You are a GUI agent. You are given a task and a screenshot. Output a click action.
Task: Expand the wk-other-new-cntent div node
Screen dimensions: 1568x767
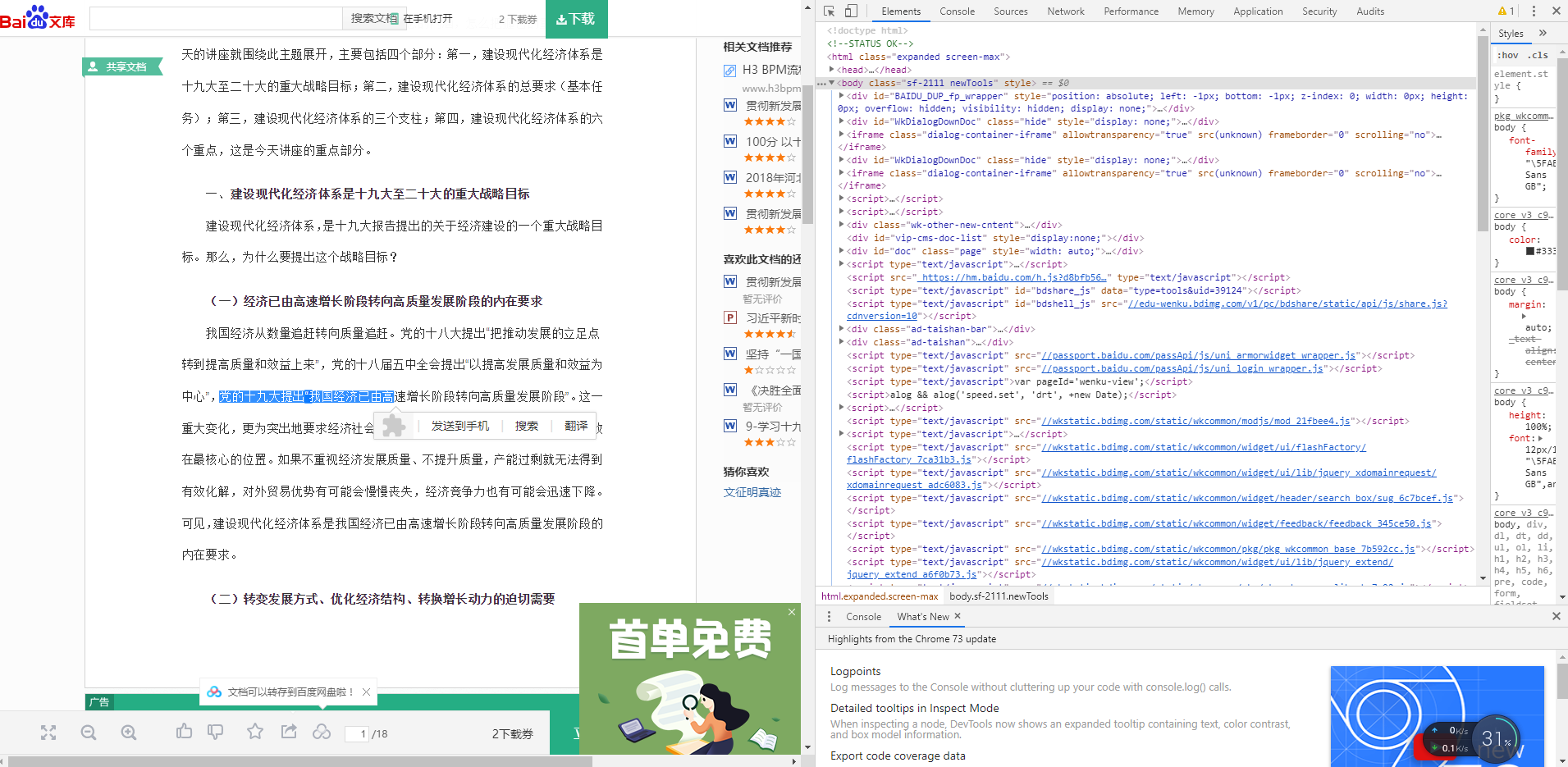(x=841, y=225)
